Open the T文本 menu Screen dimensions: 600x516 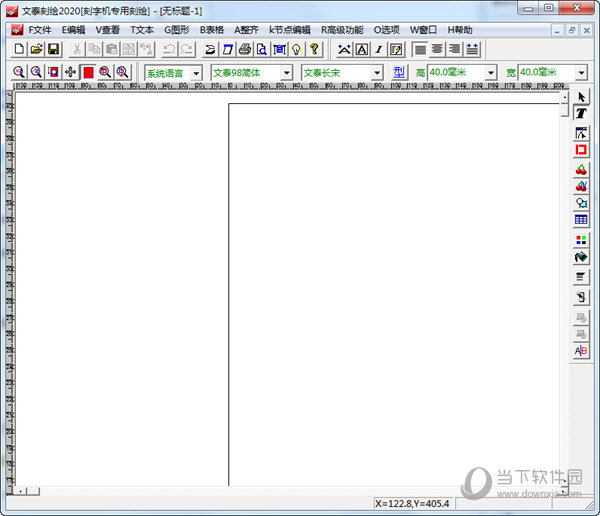[142, 30]
